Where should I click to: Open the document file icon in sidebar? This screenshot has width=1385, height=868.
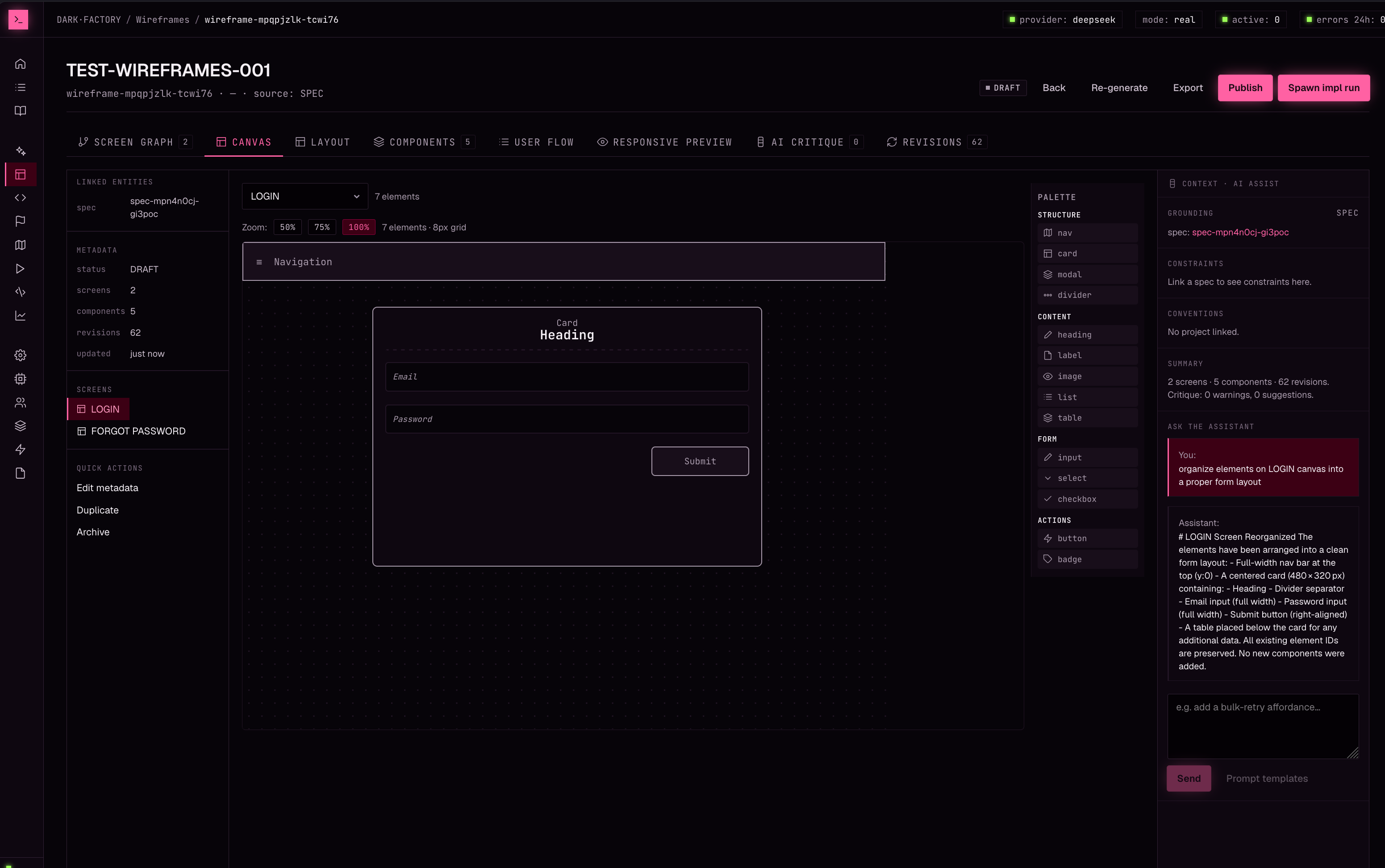[20, 473]
